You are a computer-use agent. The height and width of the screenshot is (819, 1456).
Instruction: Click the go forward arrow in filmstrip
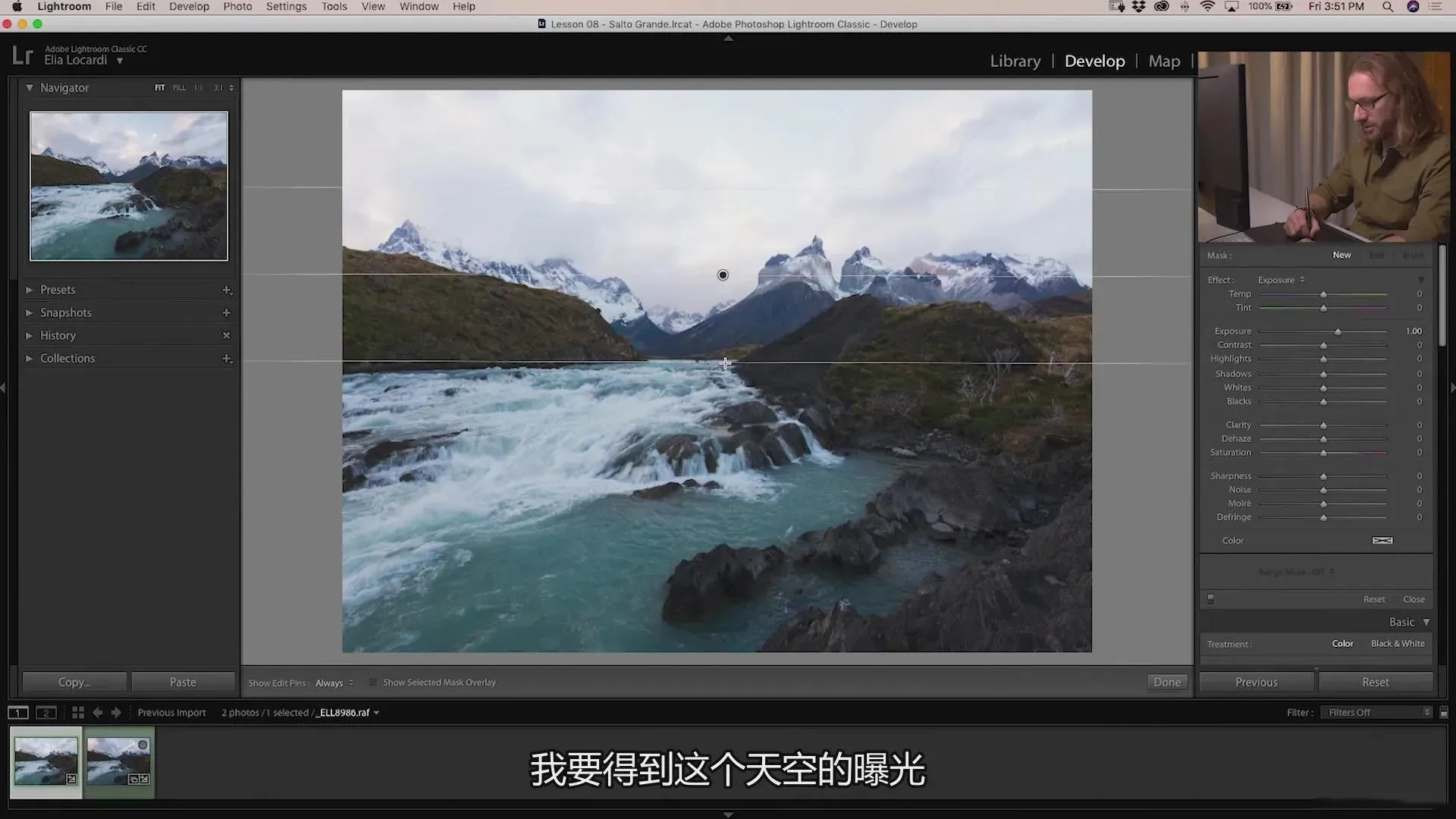tap(116, 713)
